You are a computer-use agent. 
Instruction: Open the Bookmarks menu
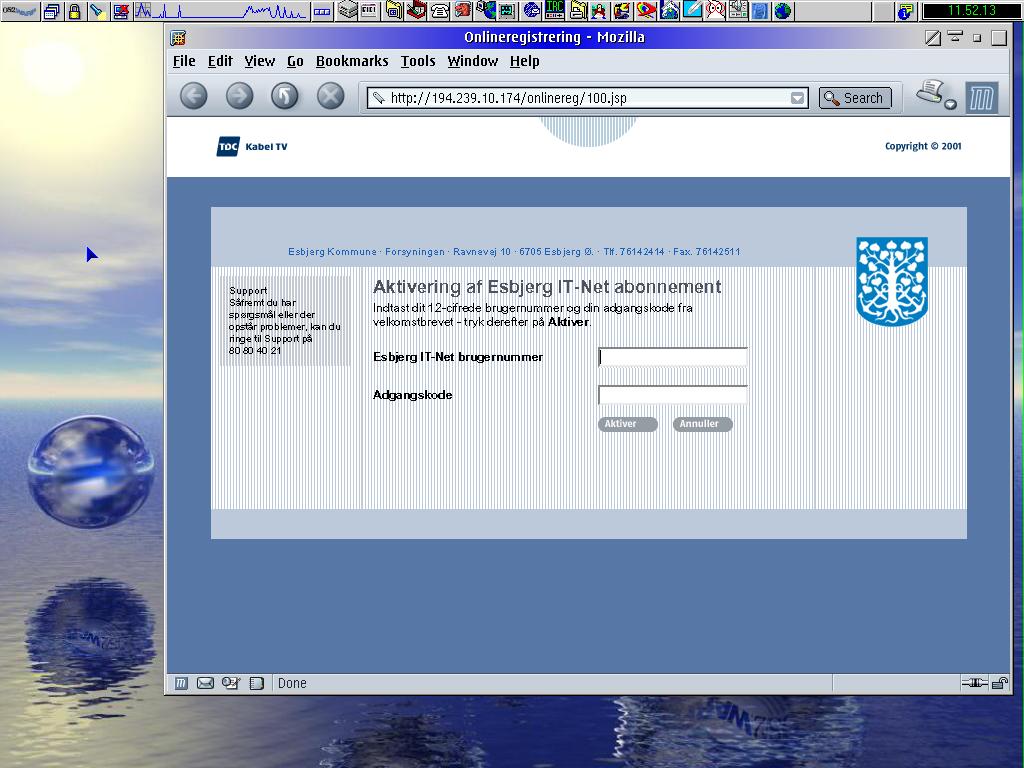pos(352,61)
